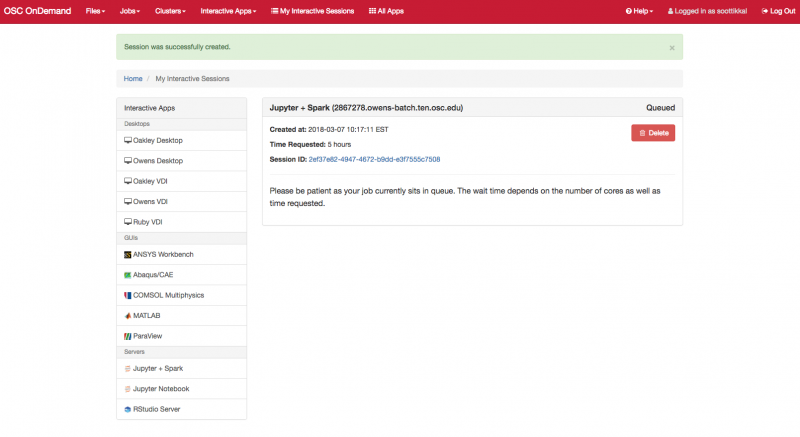Click the MATLAB icon in sidebar
Screen dimensions: 800x437
[x=128, y=316]
